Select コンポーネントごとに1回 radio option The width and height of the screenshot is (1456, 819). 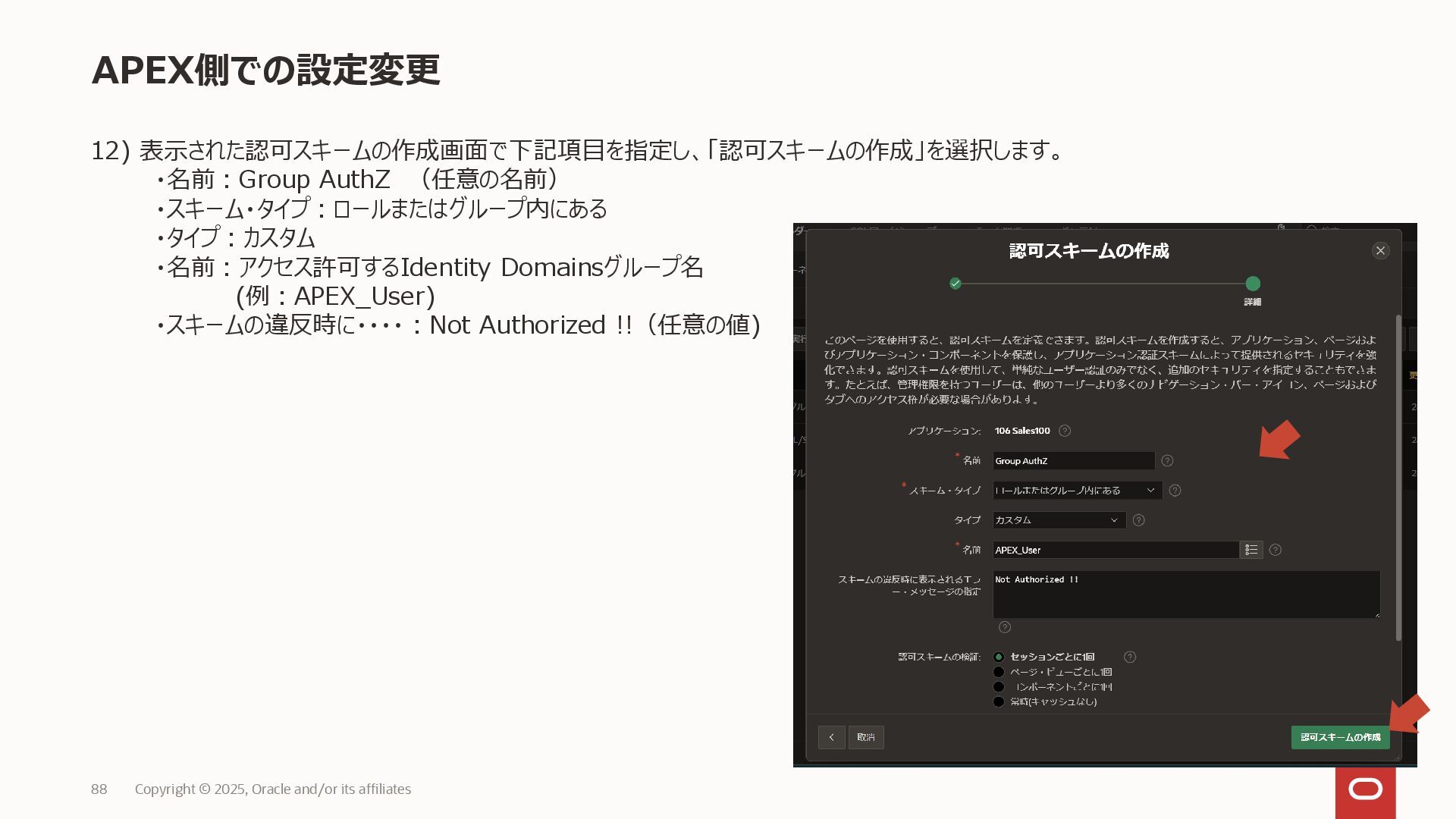(x=999, y=687)
